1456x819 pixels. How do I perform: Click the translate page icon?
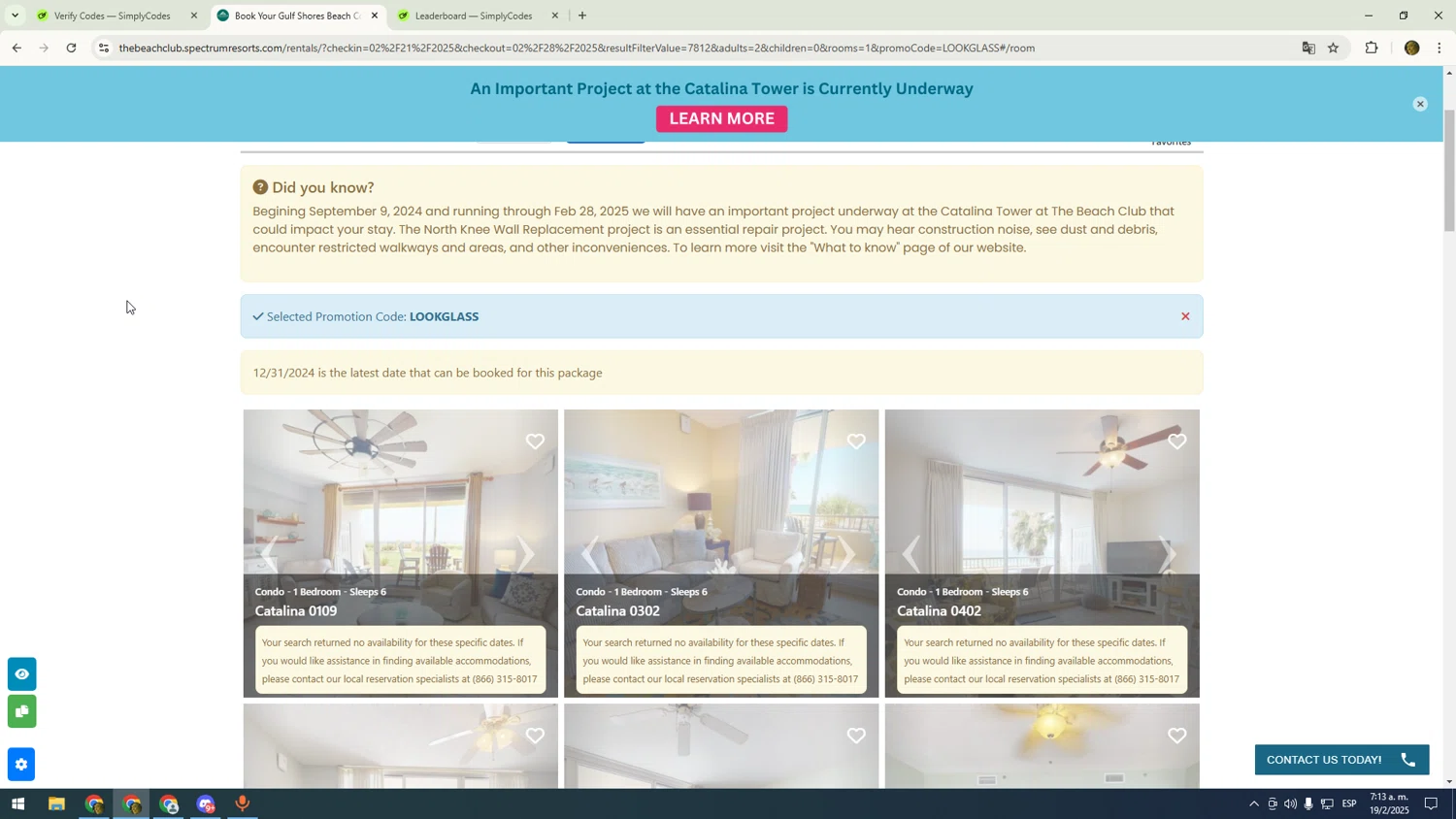1308,48
